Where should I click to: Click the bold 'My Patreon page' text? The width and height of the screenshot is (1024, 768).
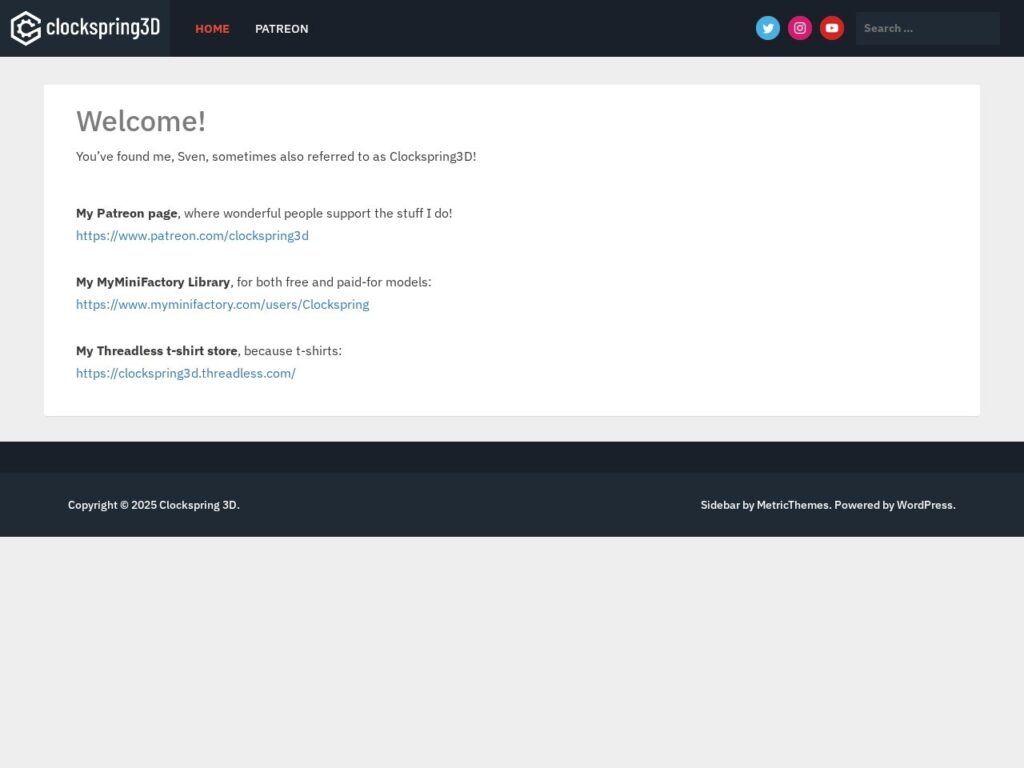coord(127,213)
